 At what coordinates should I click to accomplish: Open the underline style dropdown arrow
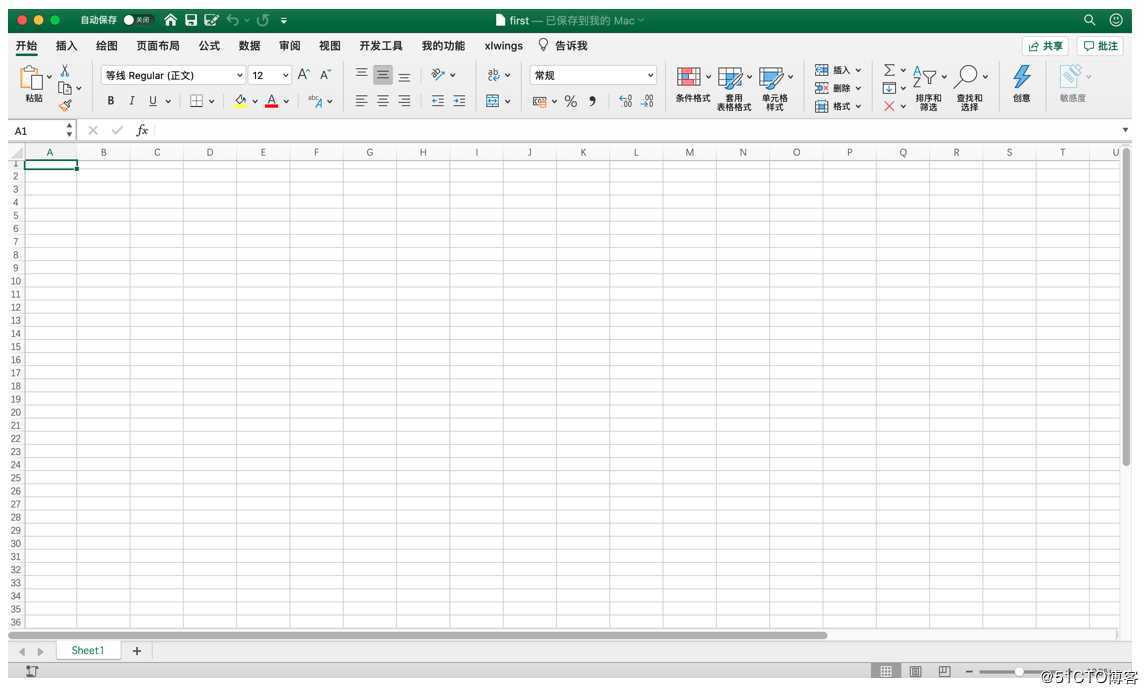coord(168,101)
